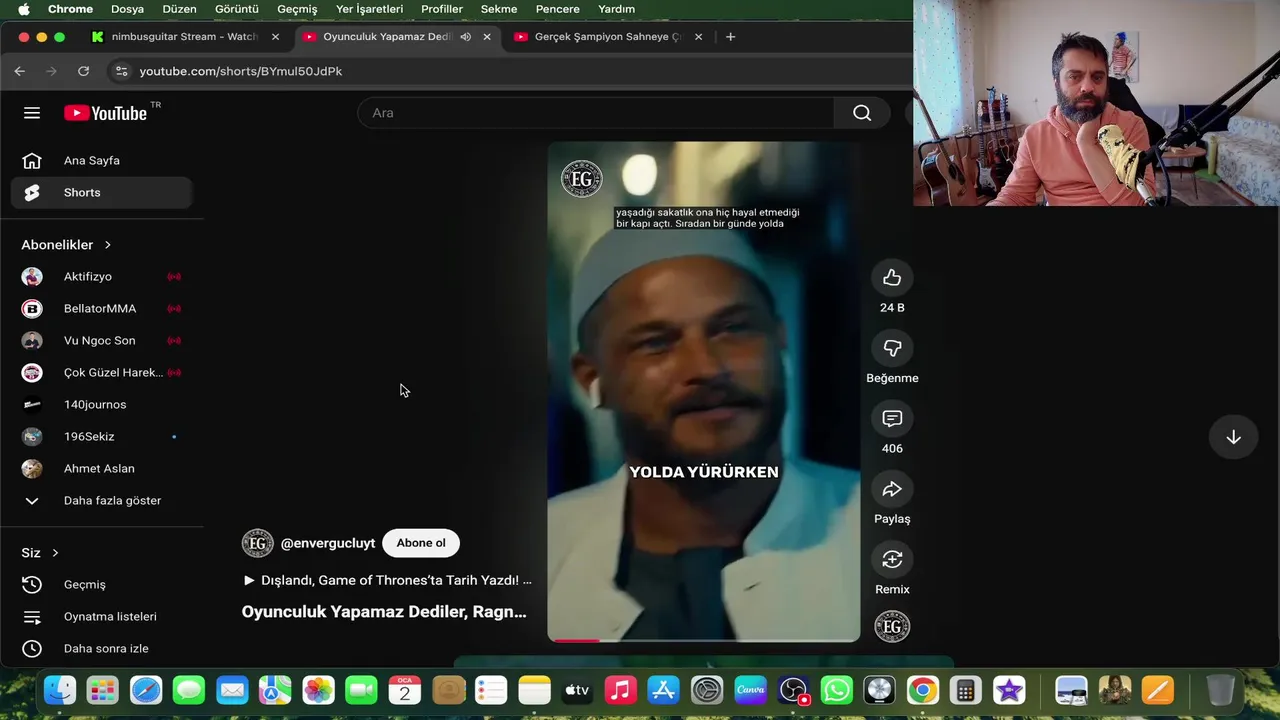The image size is (1280, 720).
Task: Open 196Sekiz subscription channel
Action: point(102,436)
